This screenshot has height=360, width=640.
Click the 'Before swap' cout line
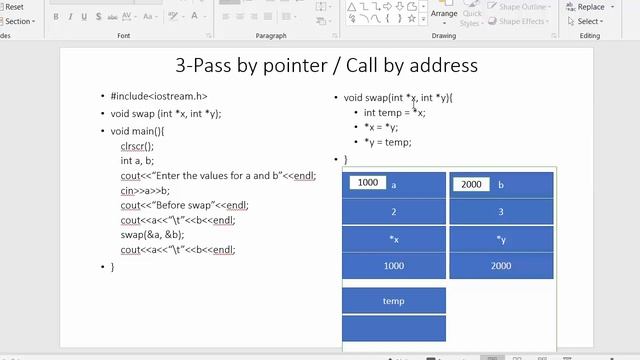184,205
